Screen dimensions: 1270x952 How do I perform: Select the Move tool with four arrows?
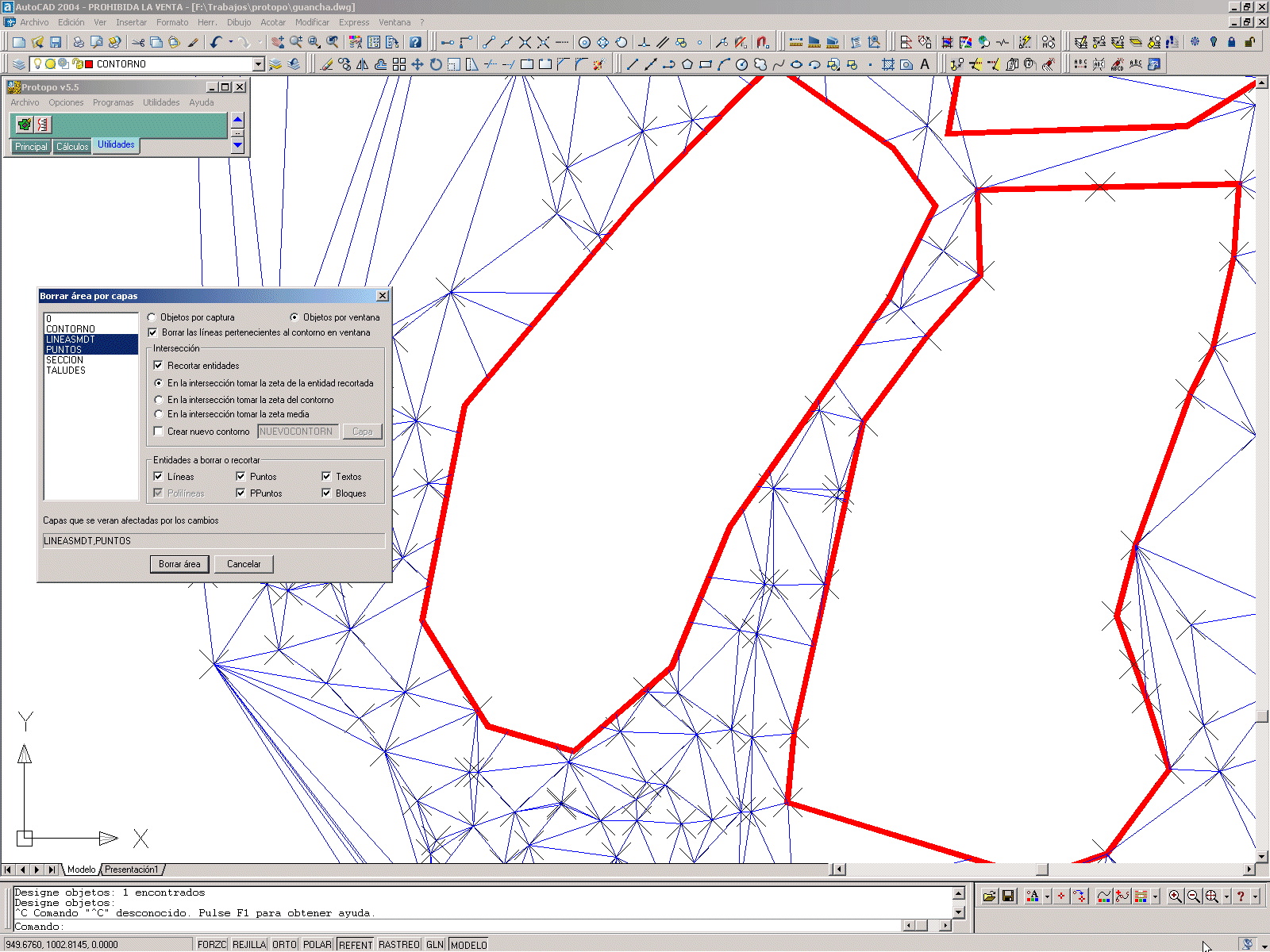tap(418, 64)
